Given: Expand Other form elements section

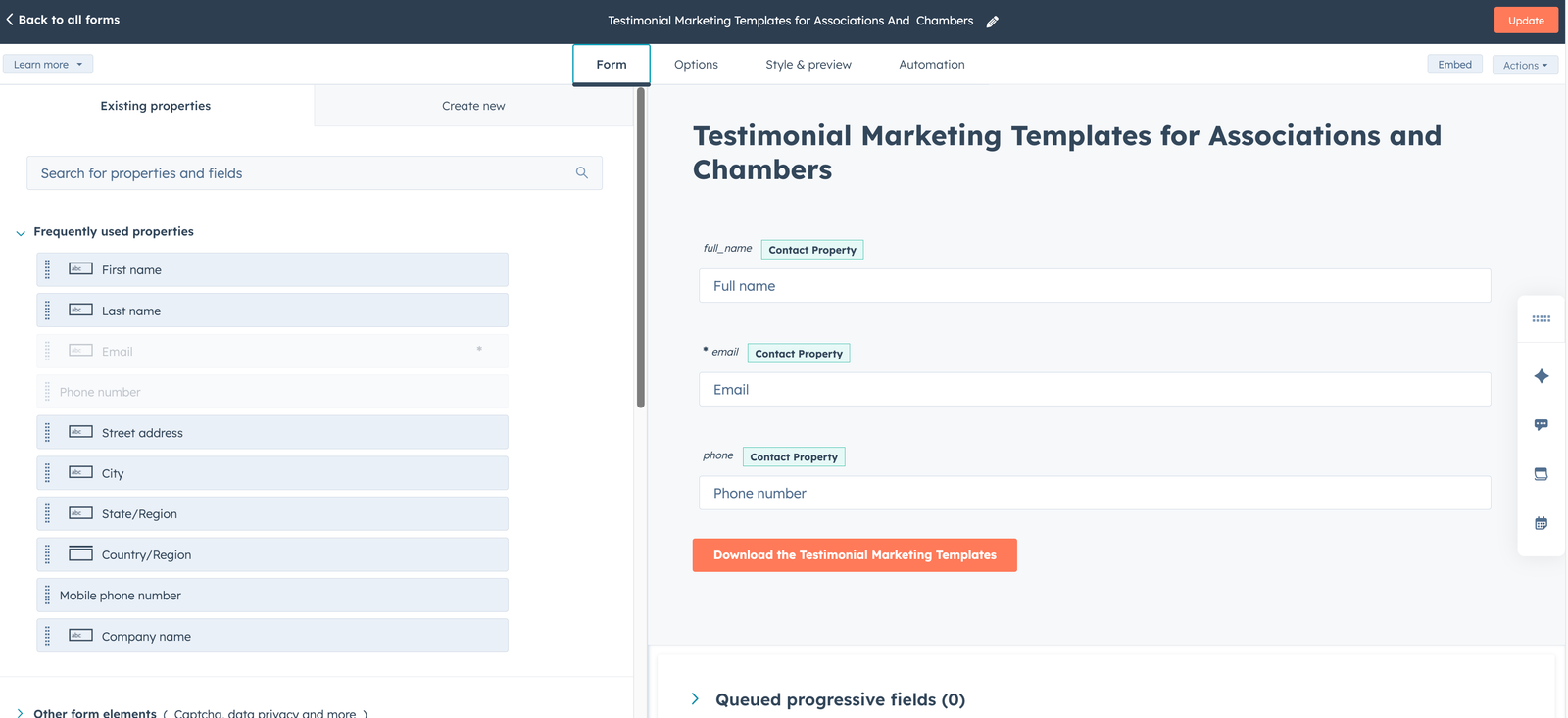Looking at the screenshot, I should tap(21, 713).
